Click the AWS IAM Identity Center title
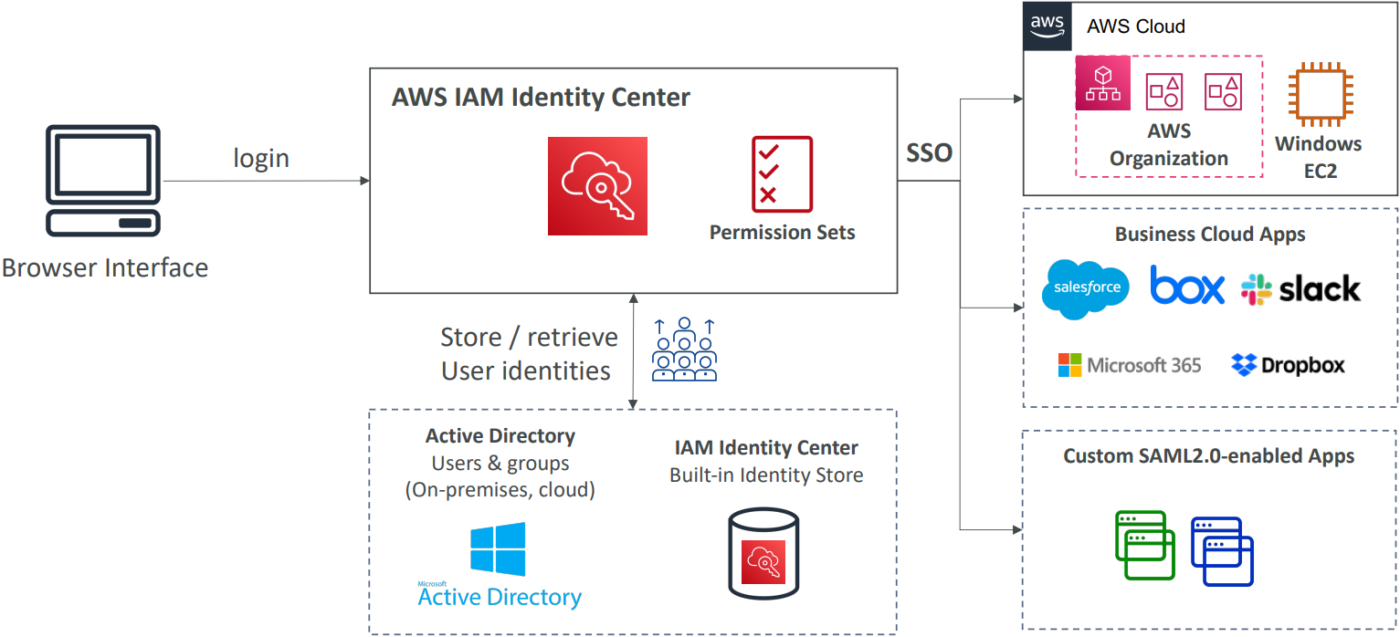The width and height of the screenshot is (1400, 637). [x=540, y=98]
